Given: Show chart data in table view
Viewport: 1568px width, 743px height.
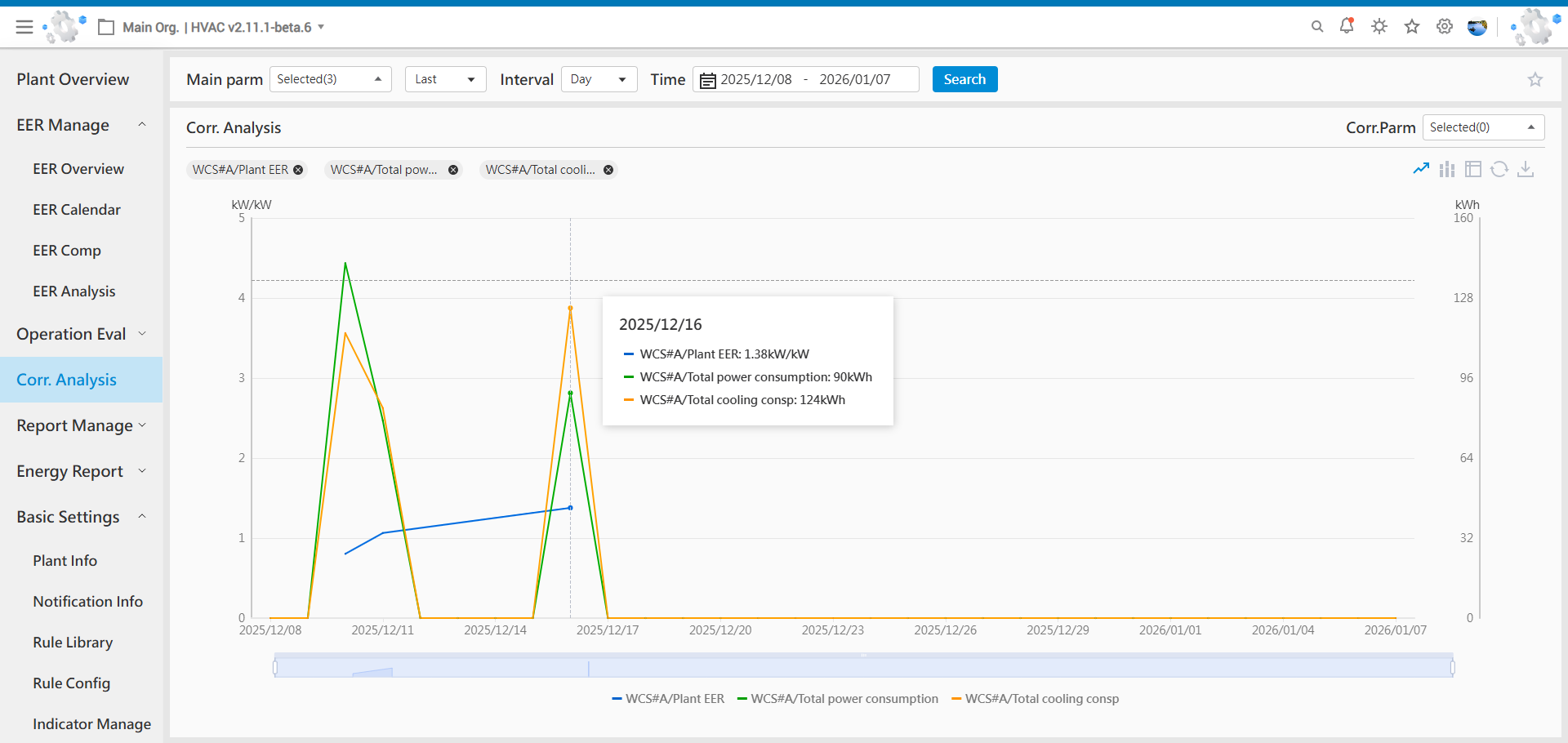Looking at the screenshot, I should tap(1473, 169).
